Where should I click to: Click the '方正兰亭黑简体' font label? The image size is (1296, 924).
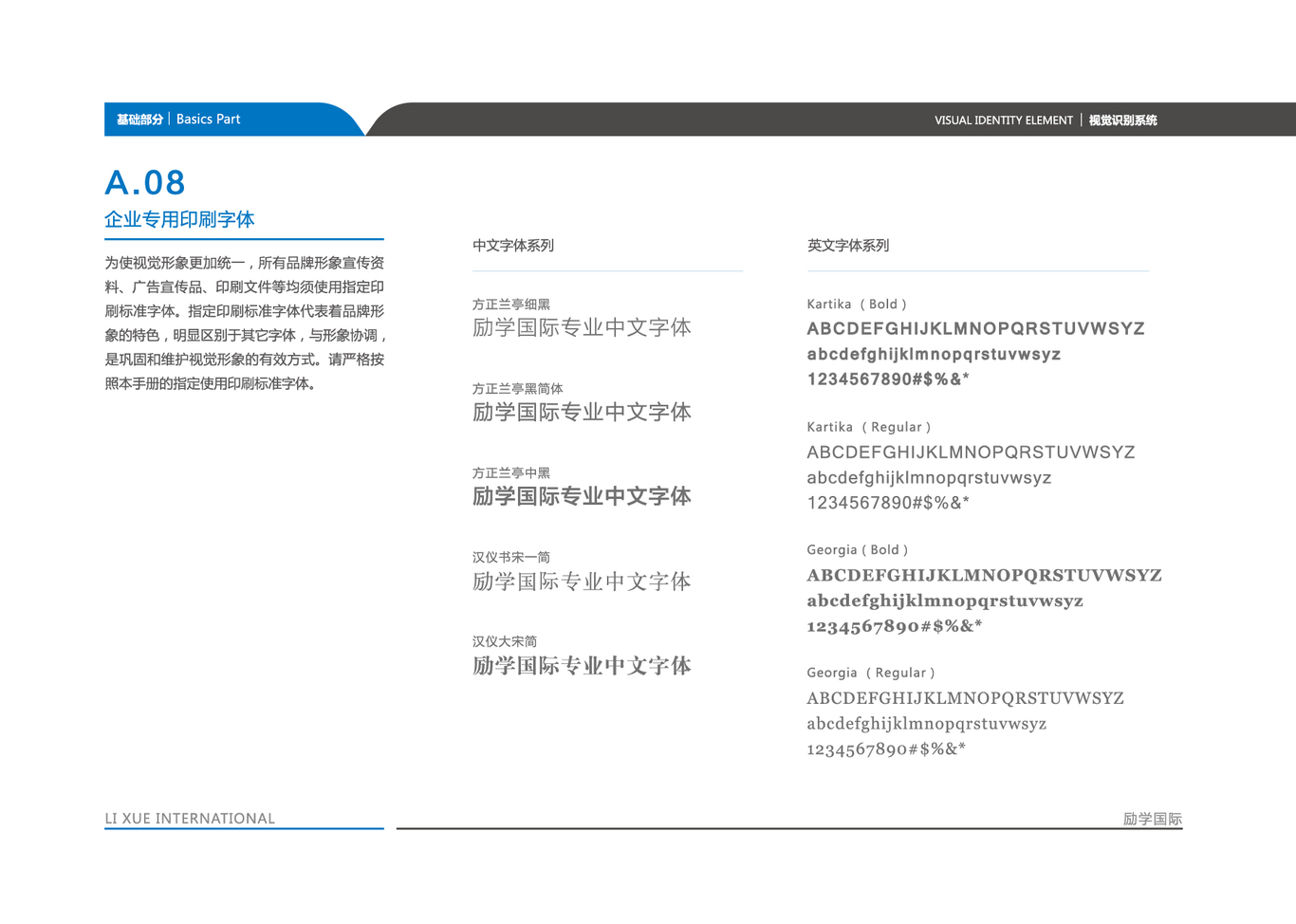[x=518, y=389]
